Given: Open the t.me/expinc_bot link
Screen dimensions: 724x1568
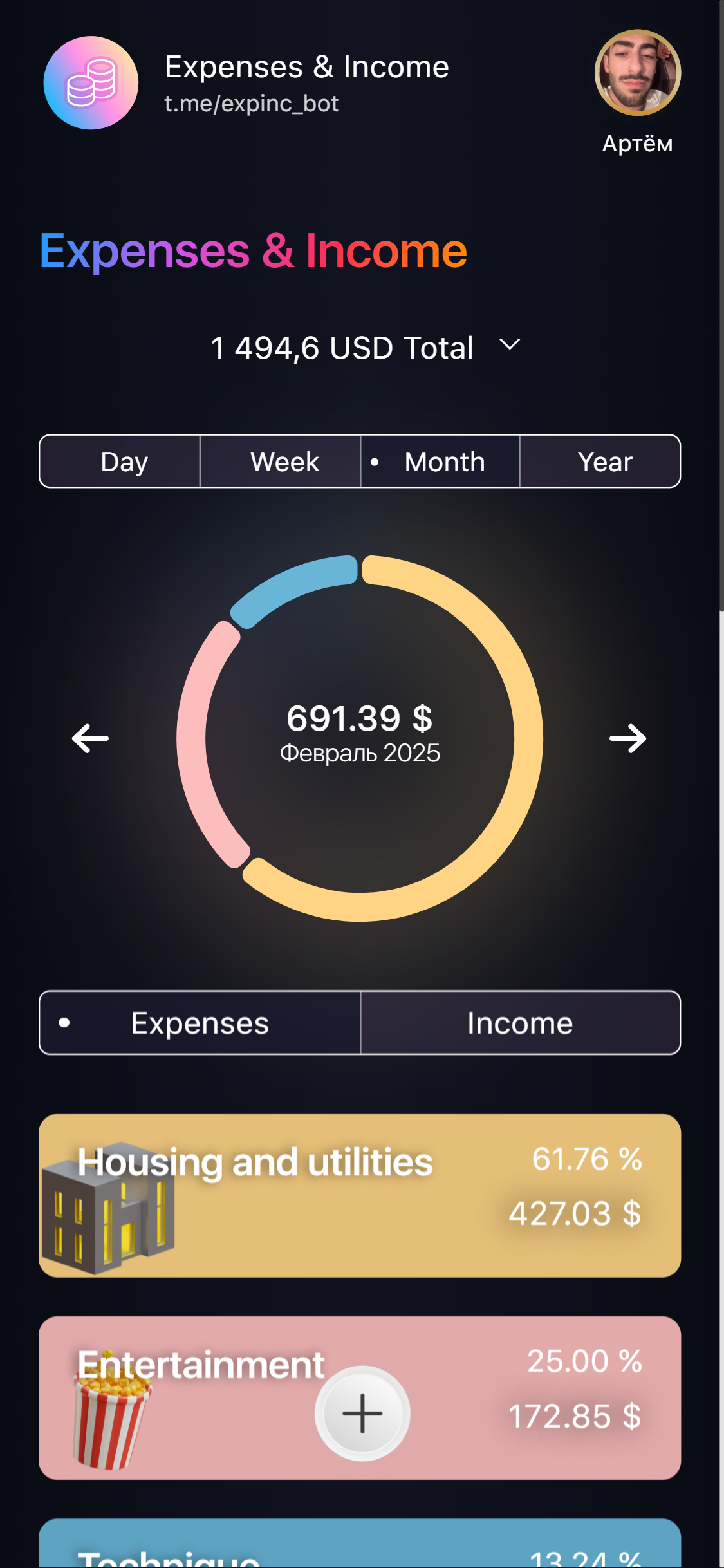Looking at the screenshot, I should 252,104.
